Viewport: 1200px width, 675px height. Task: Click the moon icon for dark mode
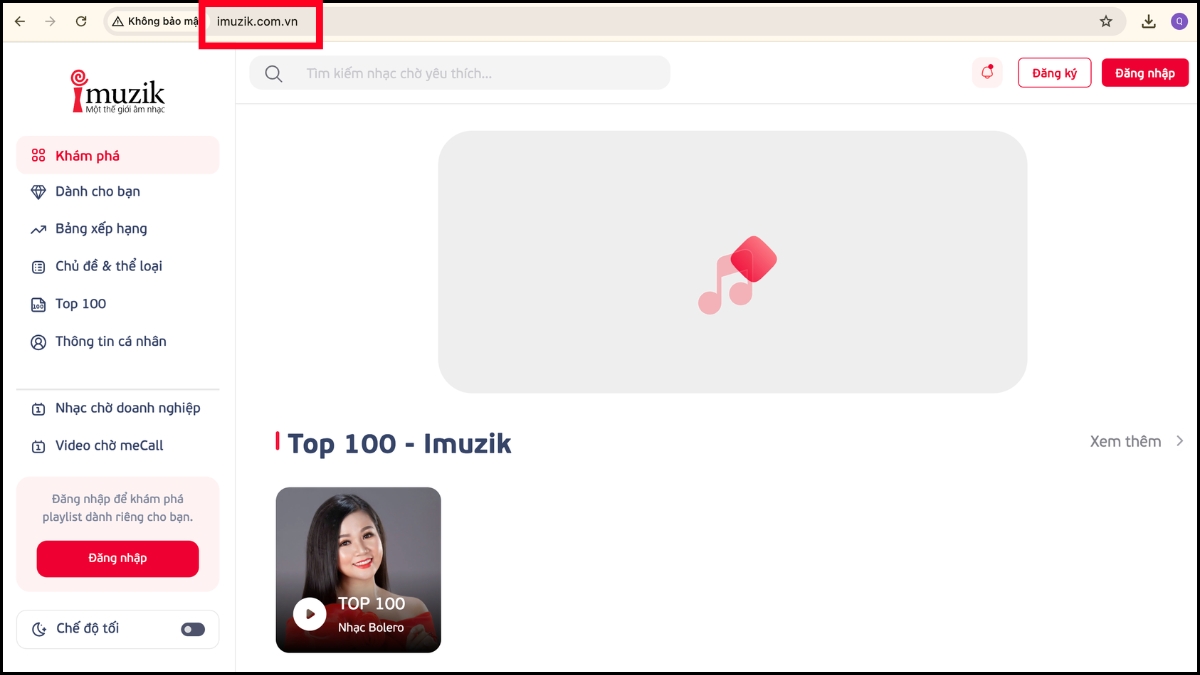[x=39, y=629]
